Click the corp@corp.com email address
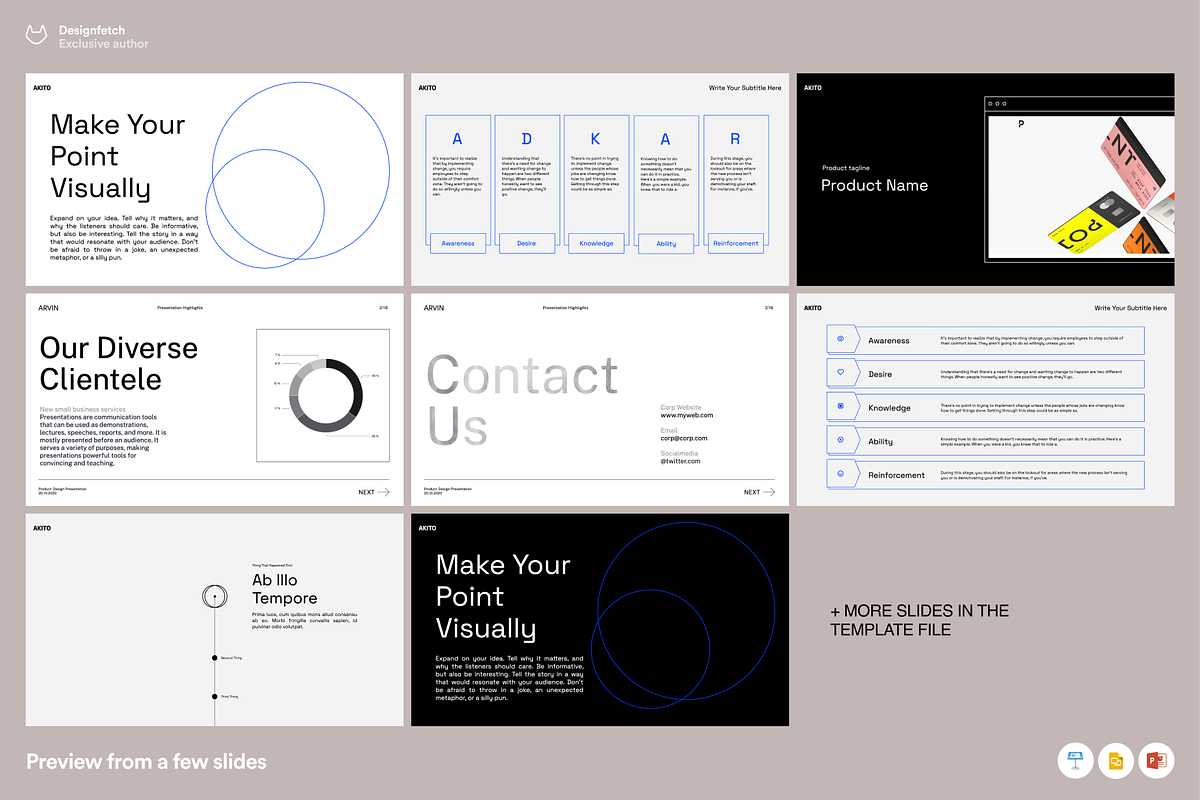This screenshot has height=800, width=1200. coord(683,438)
